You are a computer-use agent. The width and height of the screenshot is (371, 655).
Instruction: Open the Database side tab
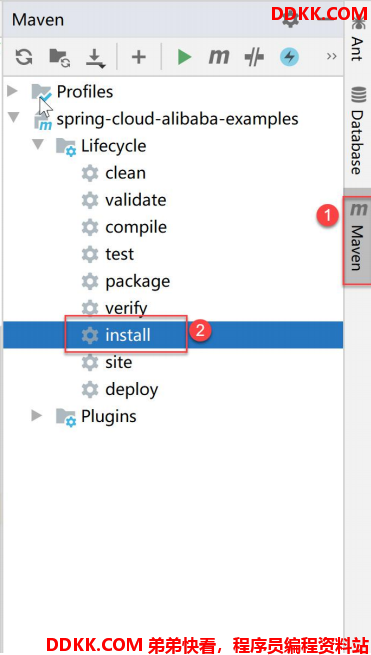(357, 131)
